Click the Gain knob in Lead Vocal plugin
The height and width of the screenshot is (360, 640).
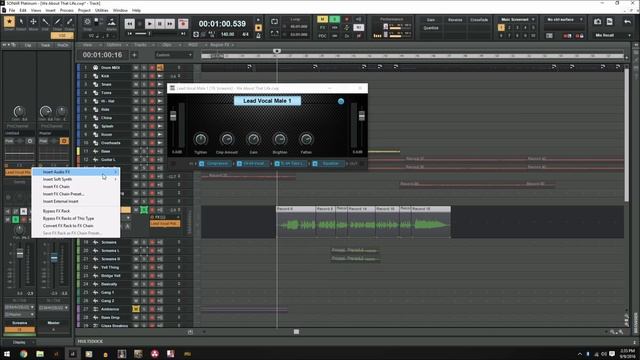click(253, 140)
